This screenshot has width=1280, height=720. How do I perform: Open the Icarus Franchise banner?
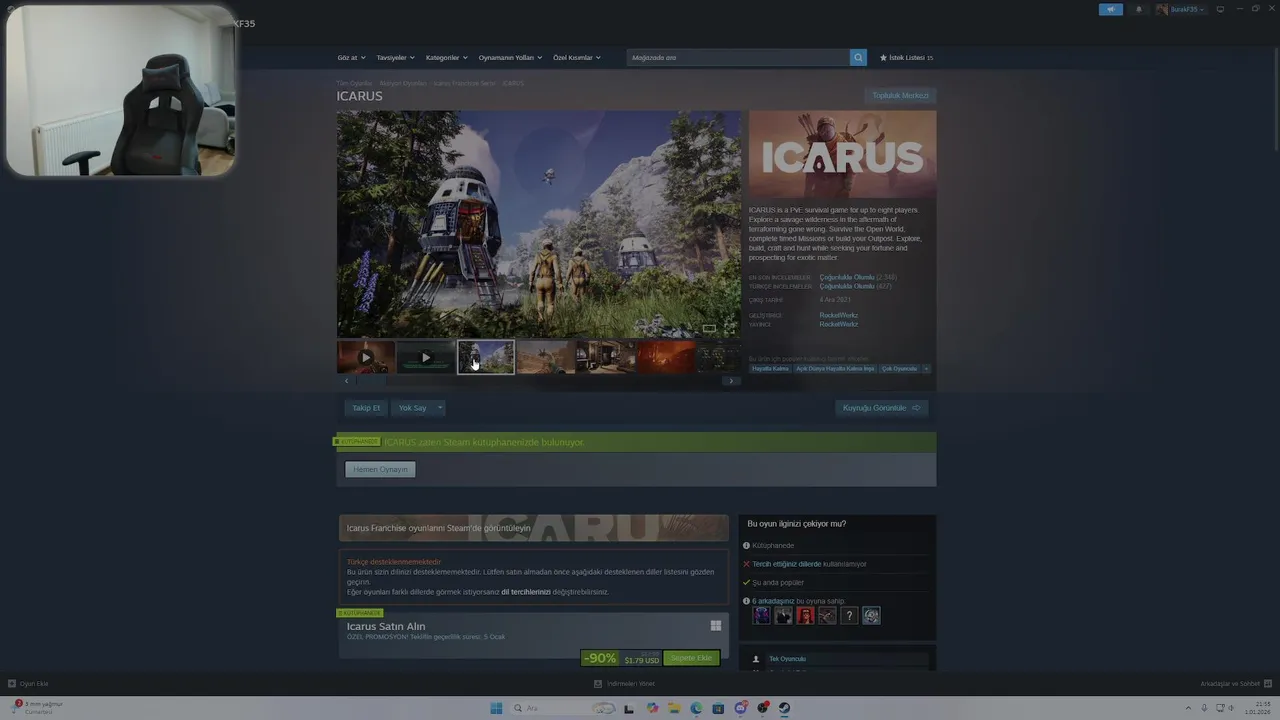tap(533, 528)
